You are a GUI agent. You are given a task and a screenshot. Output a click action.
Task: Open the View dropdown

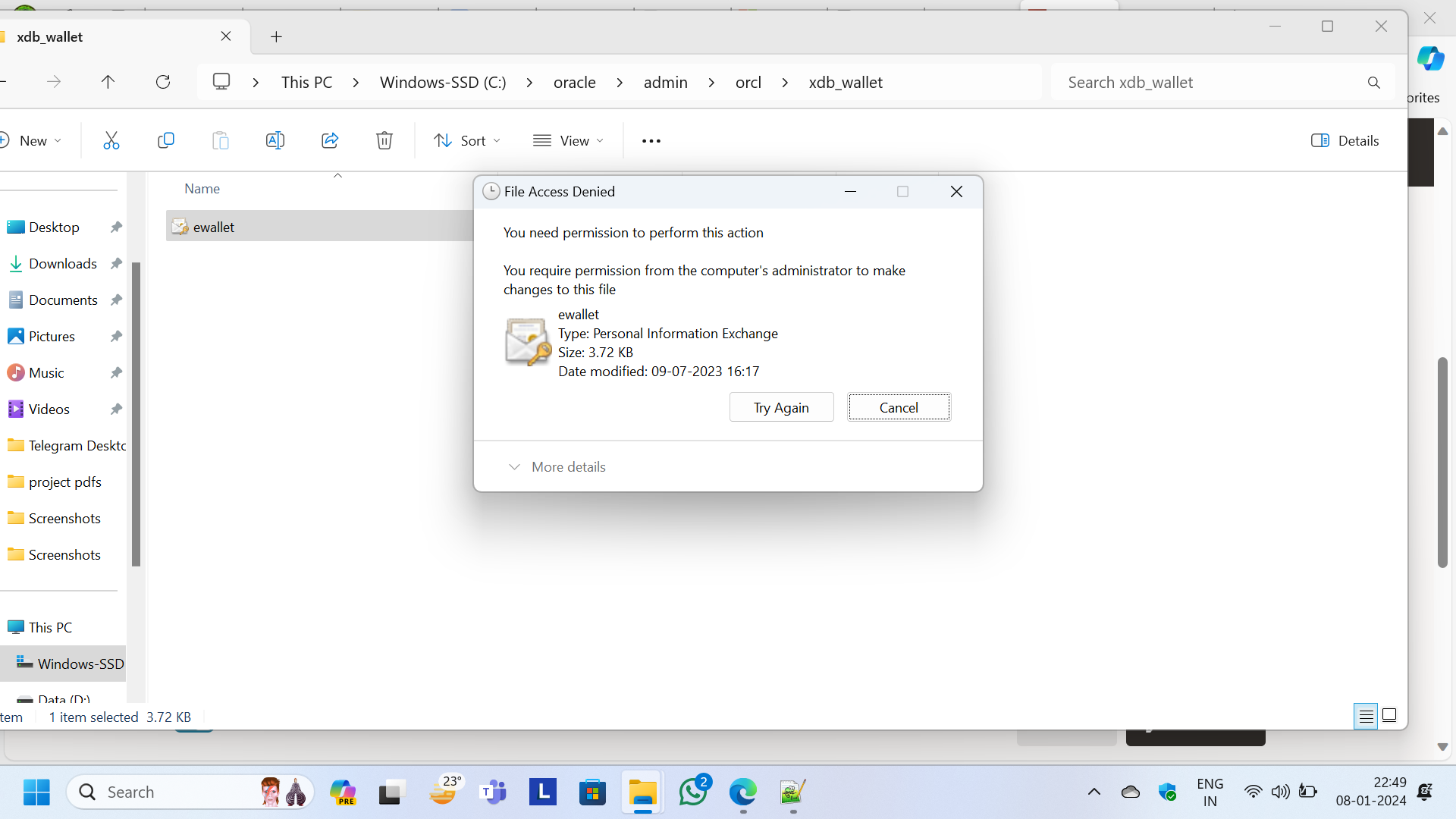click(568, 140)
